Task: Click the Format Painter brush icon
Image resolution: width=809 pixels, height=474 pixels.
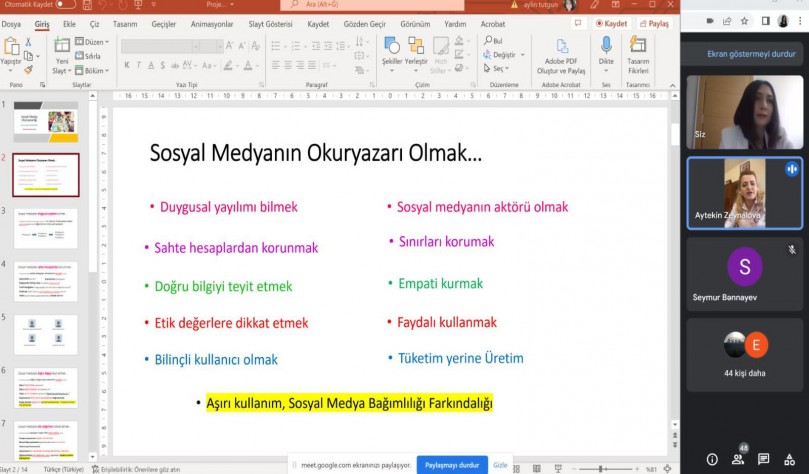Action: tap(28, 70)
